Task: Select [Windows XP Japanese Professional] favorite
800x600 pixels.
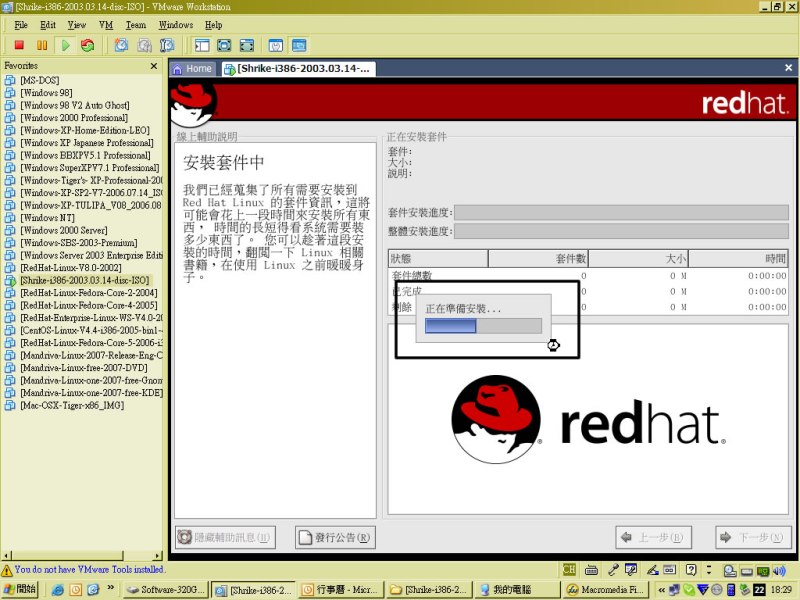Action: 87,143
